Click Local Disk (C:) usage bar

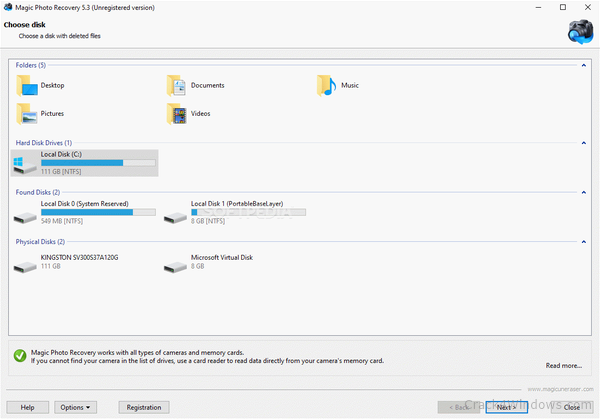[x=98, y=163]
